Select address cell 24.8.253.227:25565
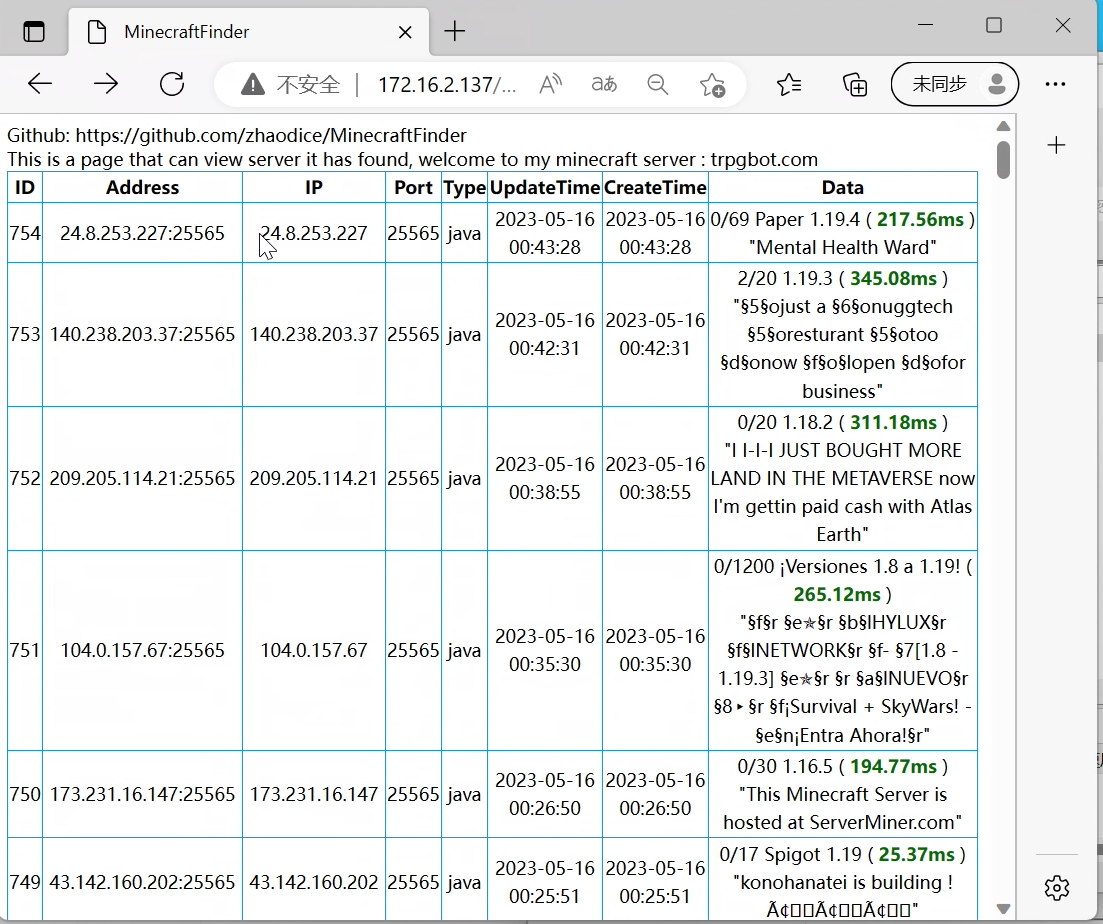Image resolution: width=1103 pixels, height=924 pixels. click(x=142, y=233)
